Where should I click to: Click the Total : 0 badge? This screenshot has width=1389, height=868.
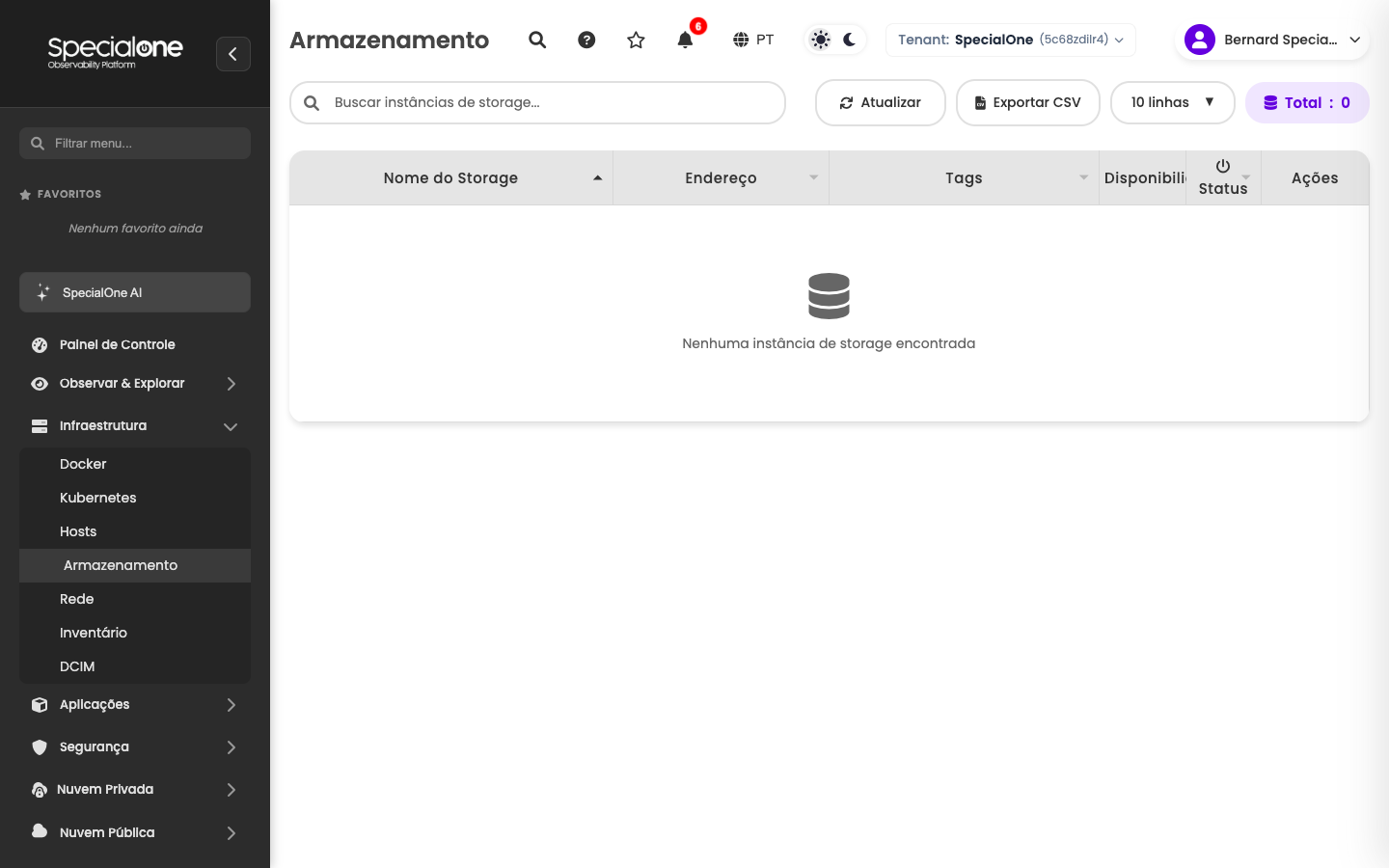point(1307,102)
